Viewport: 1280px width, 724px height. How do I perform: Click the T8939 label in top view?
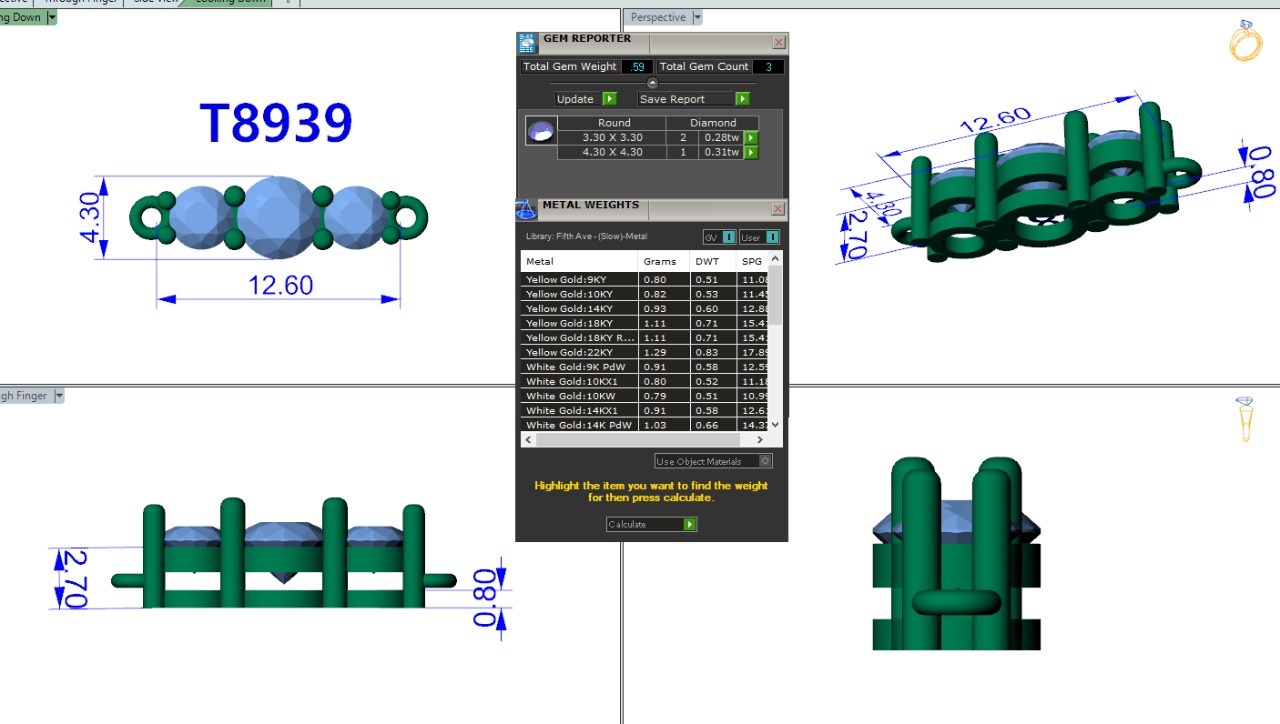[276, 123]
